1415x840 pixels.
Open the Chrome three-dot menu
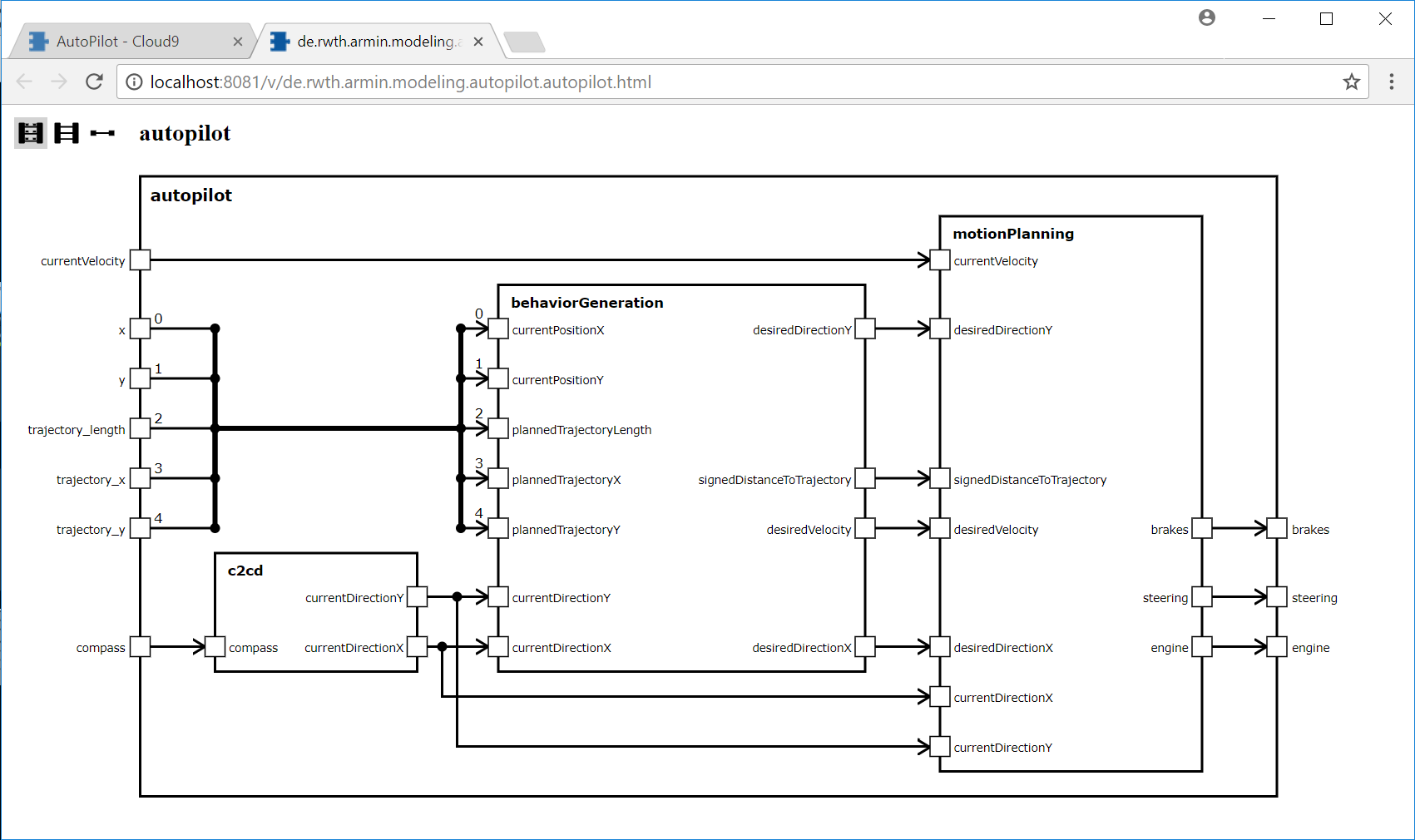coord(1391,82)
